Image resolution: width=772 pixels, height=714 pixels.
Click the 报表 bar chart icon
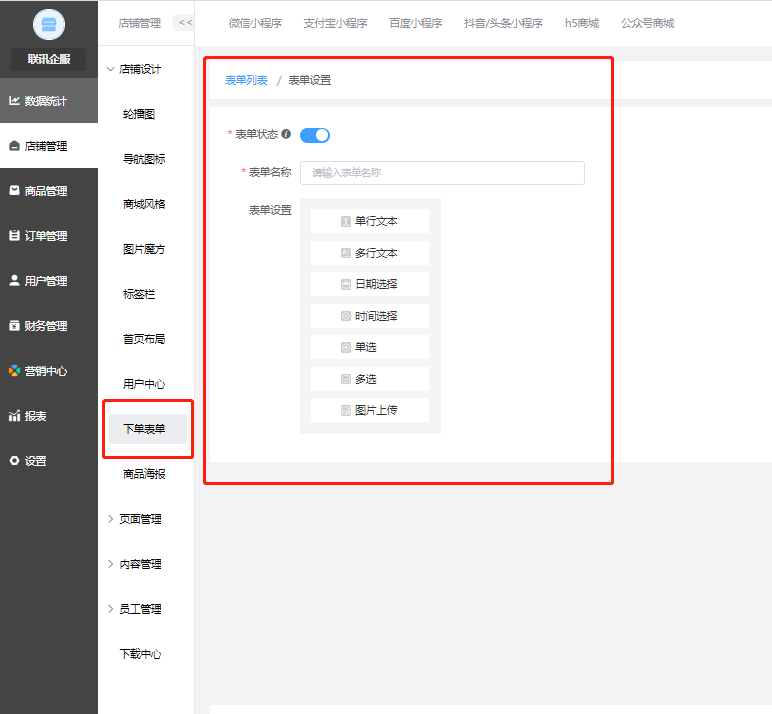(14, 416)
